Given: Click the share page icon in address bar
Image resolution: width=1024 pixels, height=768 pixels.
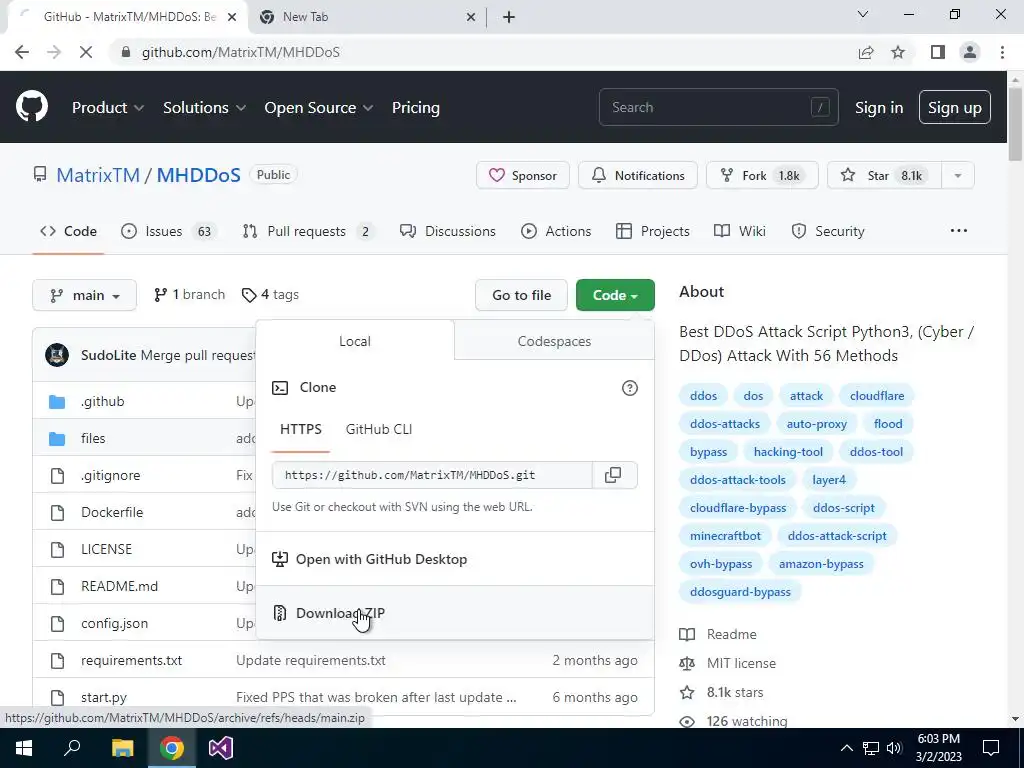Looking at the screenshot, I should (866, 52).
